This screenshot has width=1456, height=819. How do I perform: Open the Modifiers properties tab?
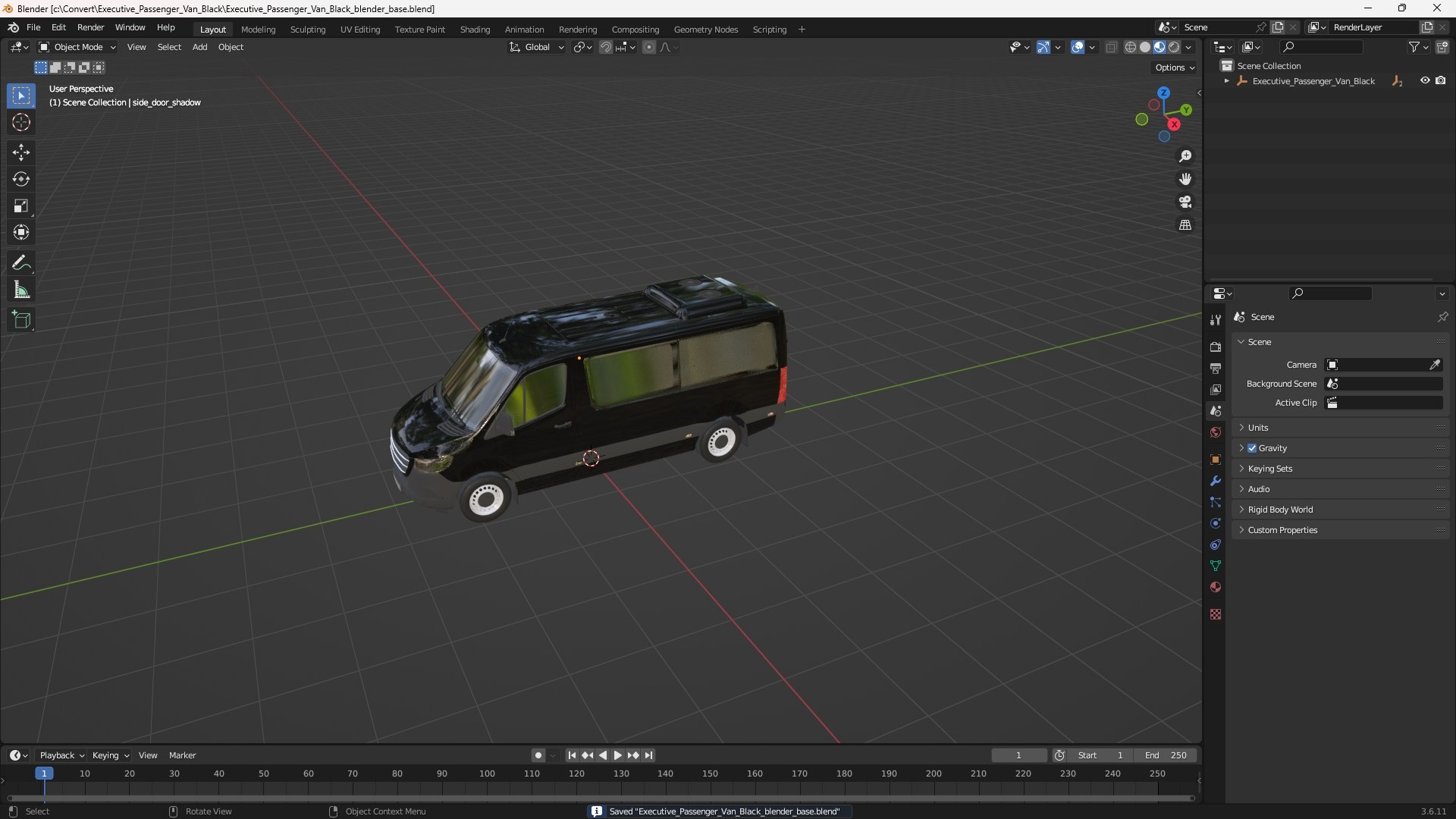(1216, 481)
